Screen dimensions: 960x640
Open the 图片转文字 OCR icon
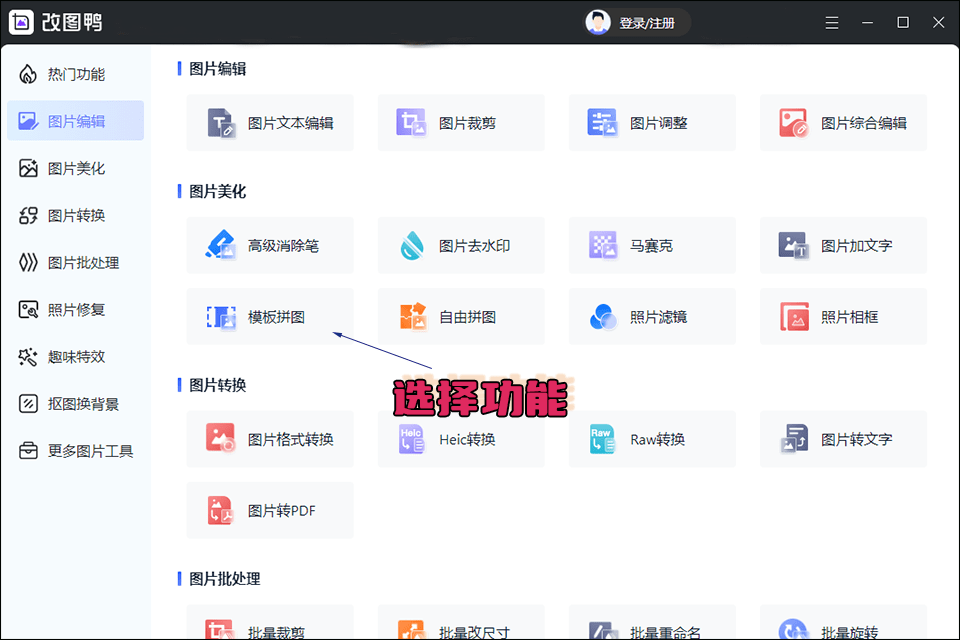coord(795,439)
